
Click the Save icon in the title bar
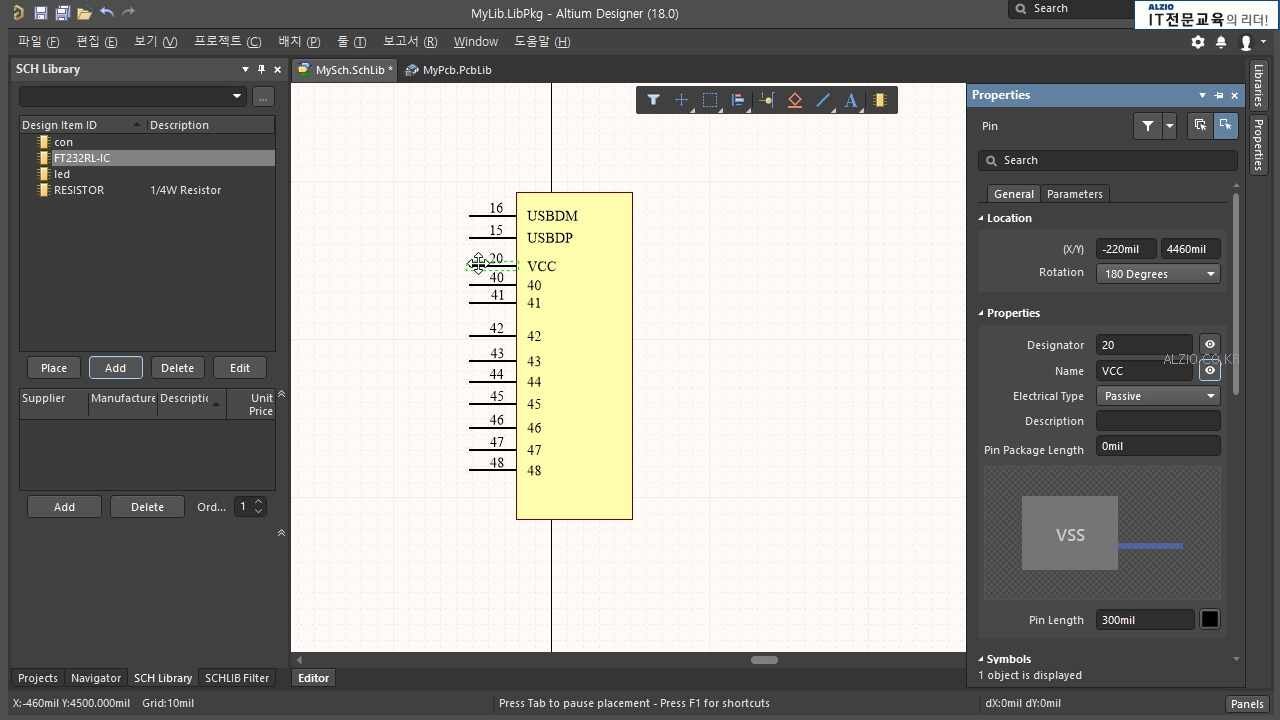coord(40,13)
